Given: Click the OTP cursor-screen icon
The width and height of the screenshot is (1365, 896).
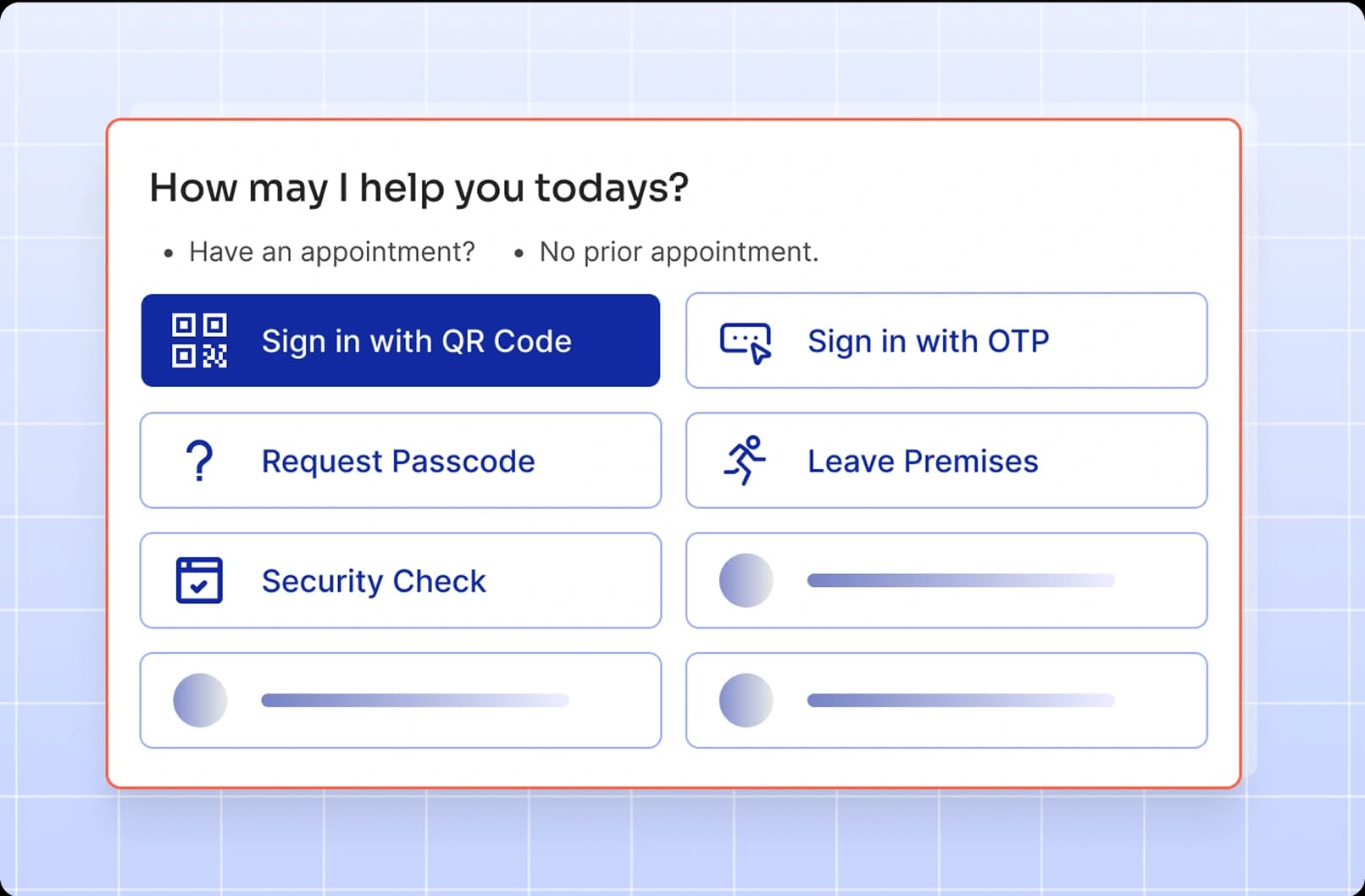Looking at the screenshot, I should (x=746, y=342).
